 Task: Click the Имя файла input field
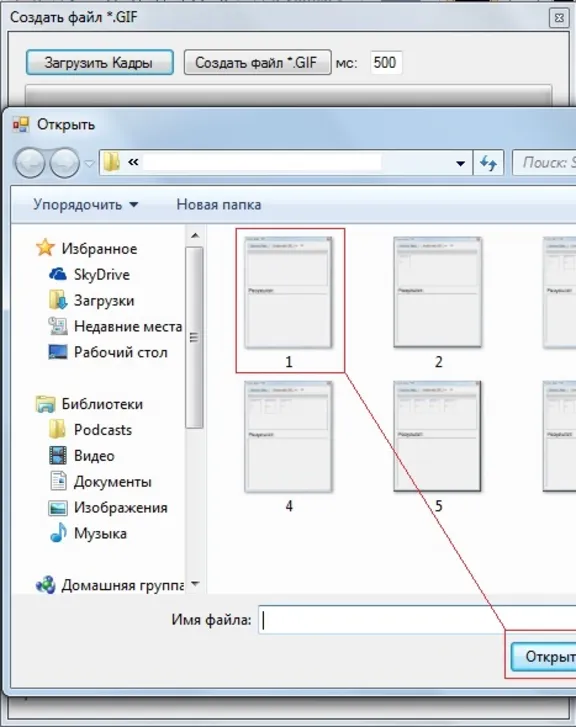tap(417, 619)
